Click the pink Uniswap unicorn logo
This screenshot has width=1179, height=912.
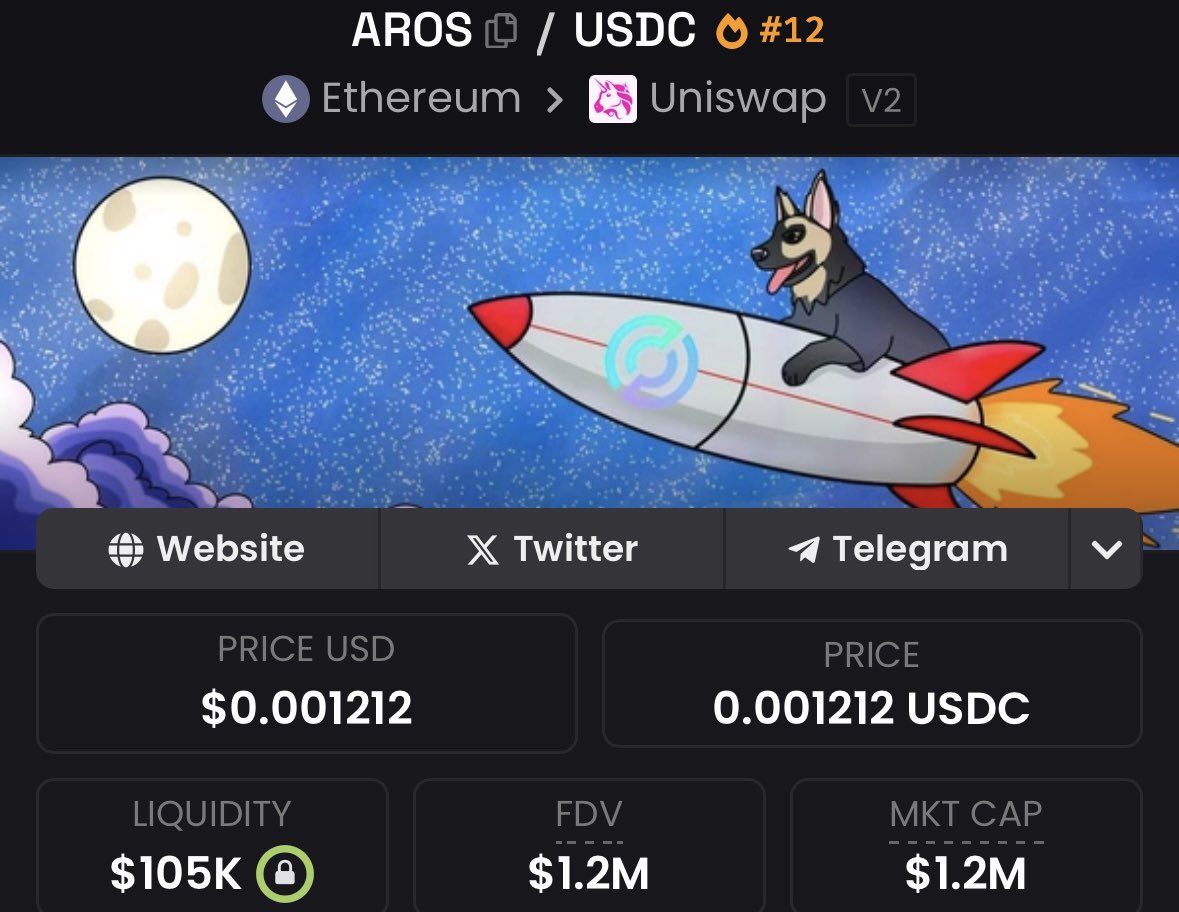tap(612, 99)
